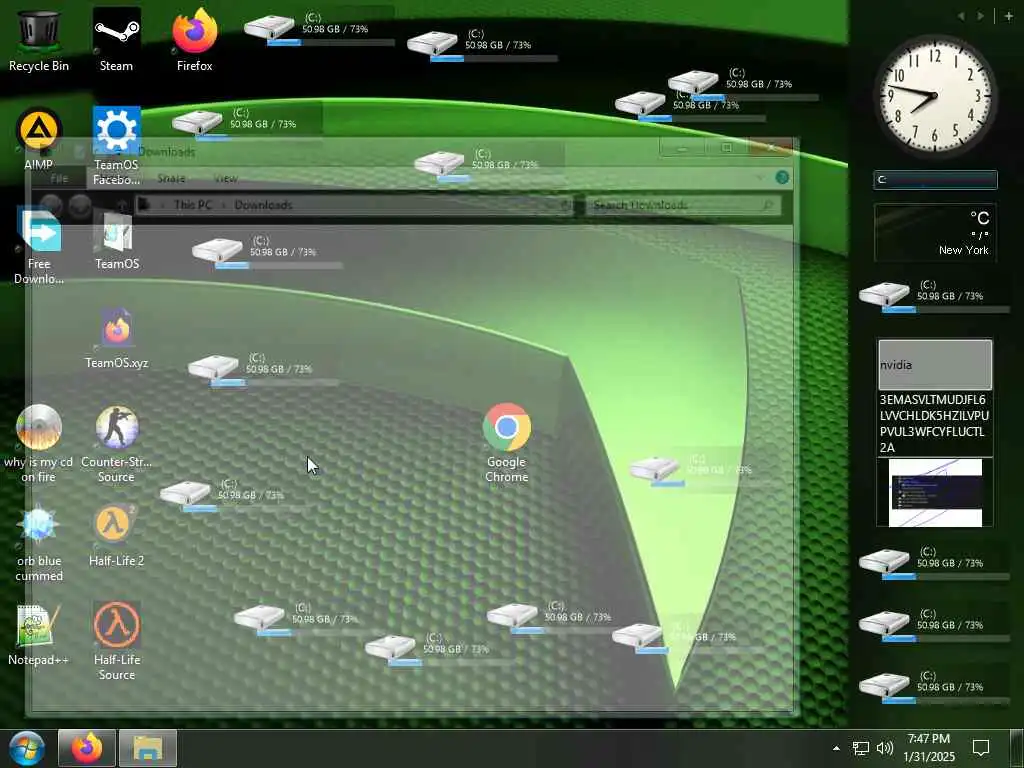Open the Action Center notification icon
1024x768 pixels.
point(981,748)
